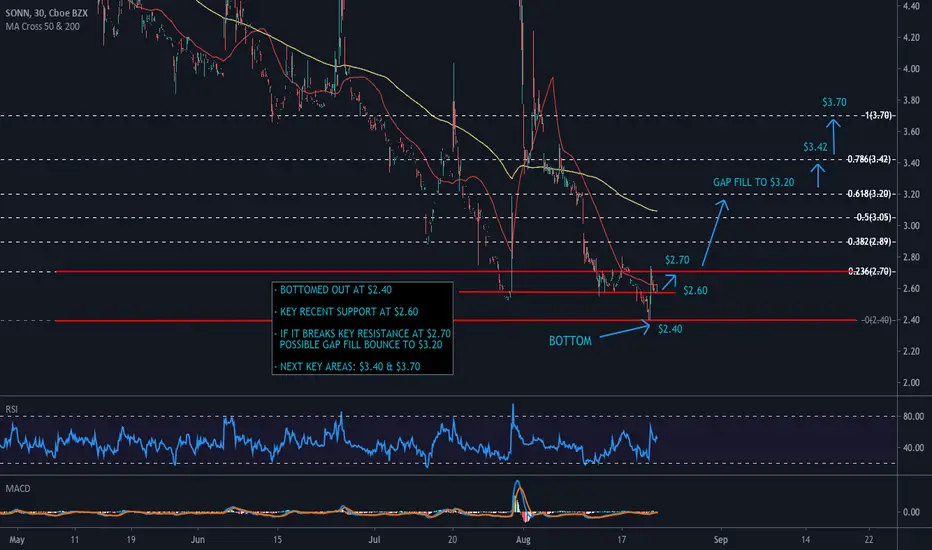
Task: Click the May date on the time axis
Action: pos(17,540)
